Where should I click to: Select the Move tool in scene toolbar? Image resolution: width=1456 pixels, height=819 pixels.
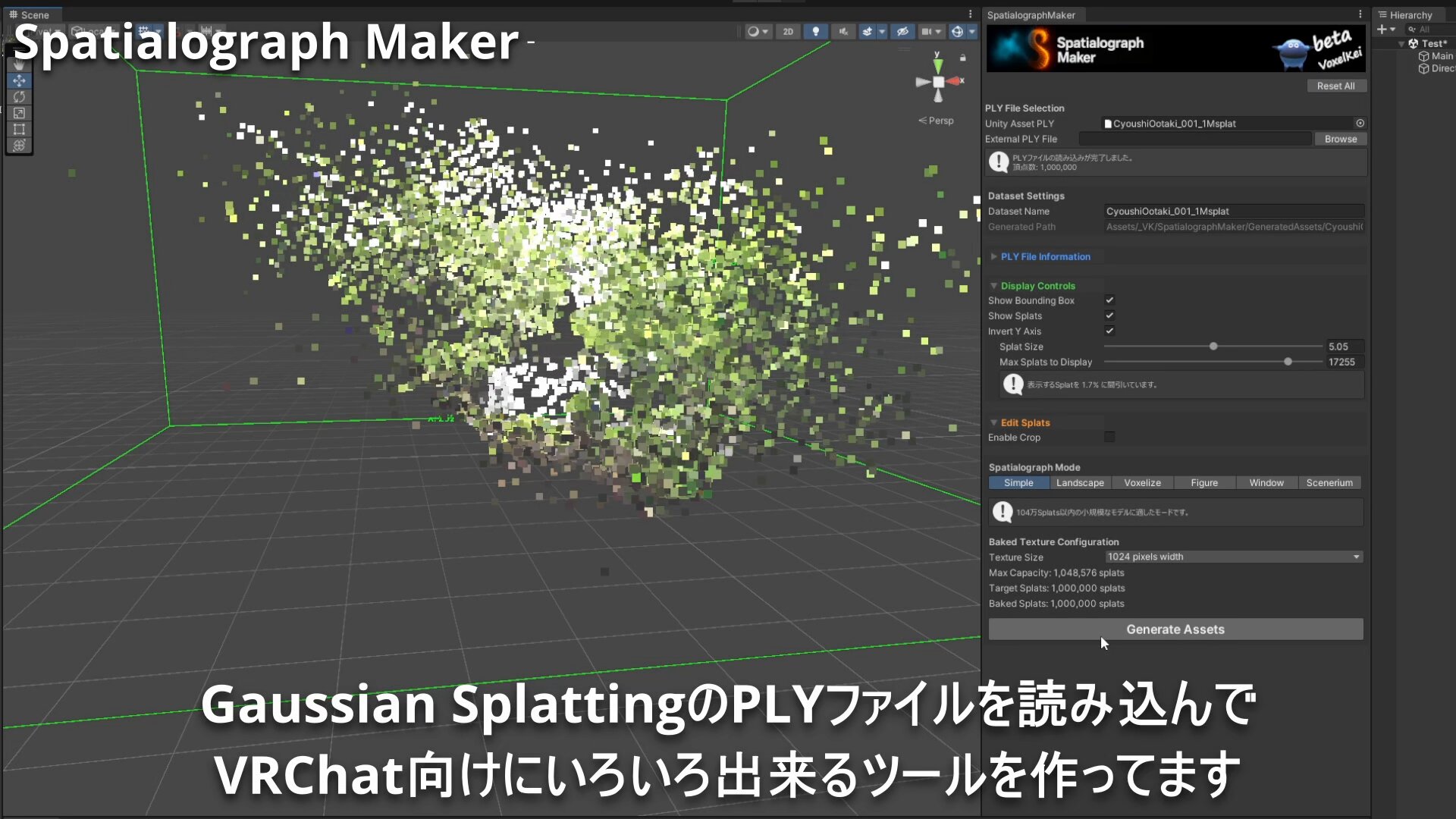click(19, 80)
